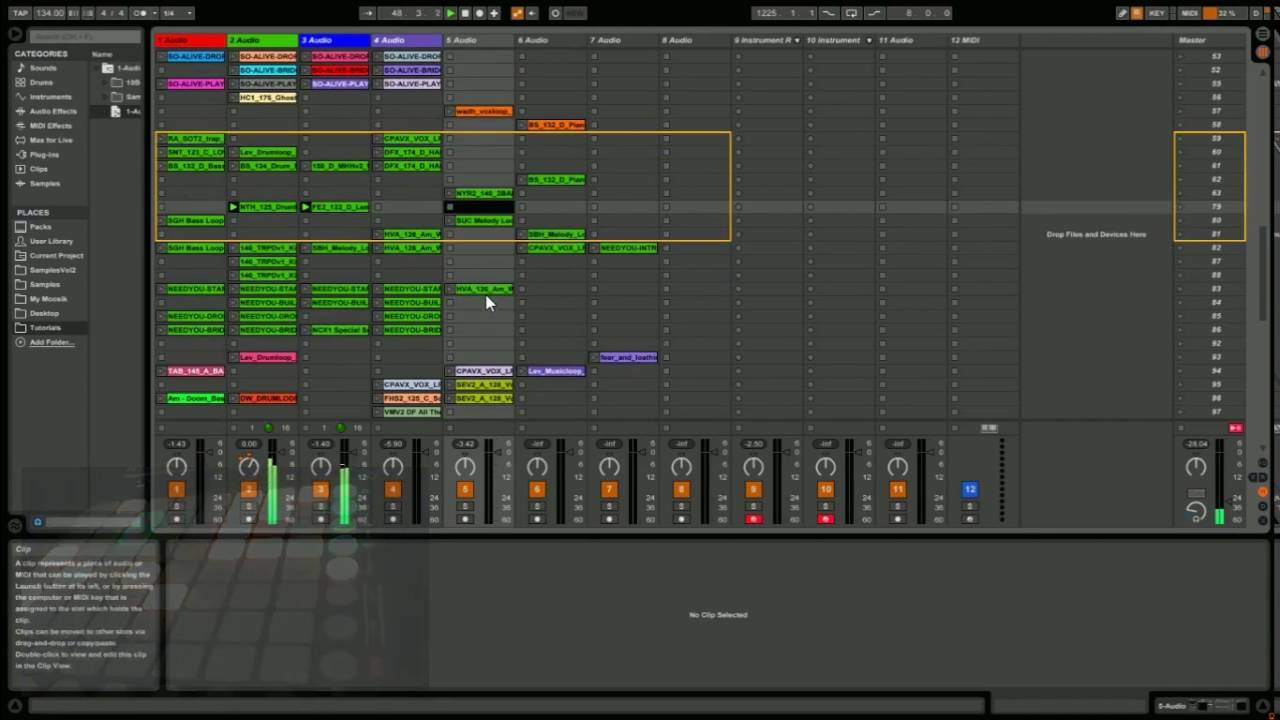
Task: Click the NEEDYOU-INTR clip on track 7
Action: [x=628, y=248]
